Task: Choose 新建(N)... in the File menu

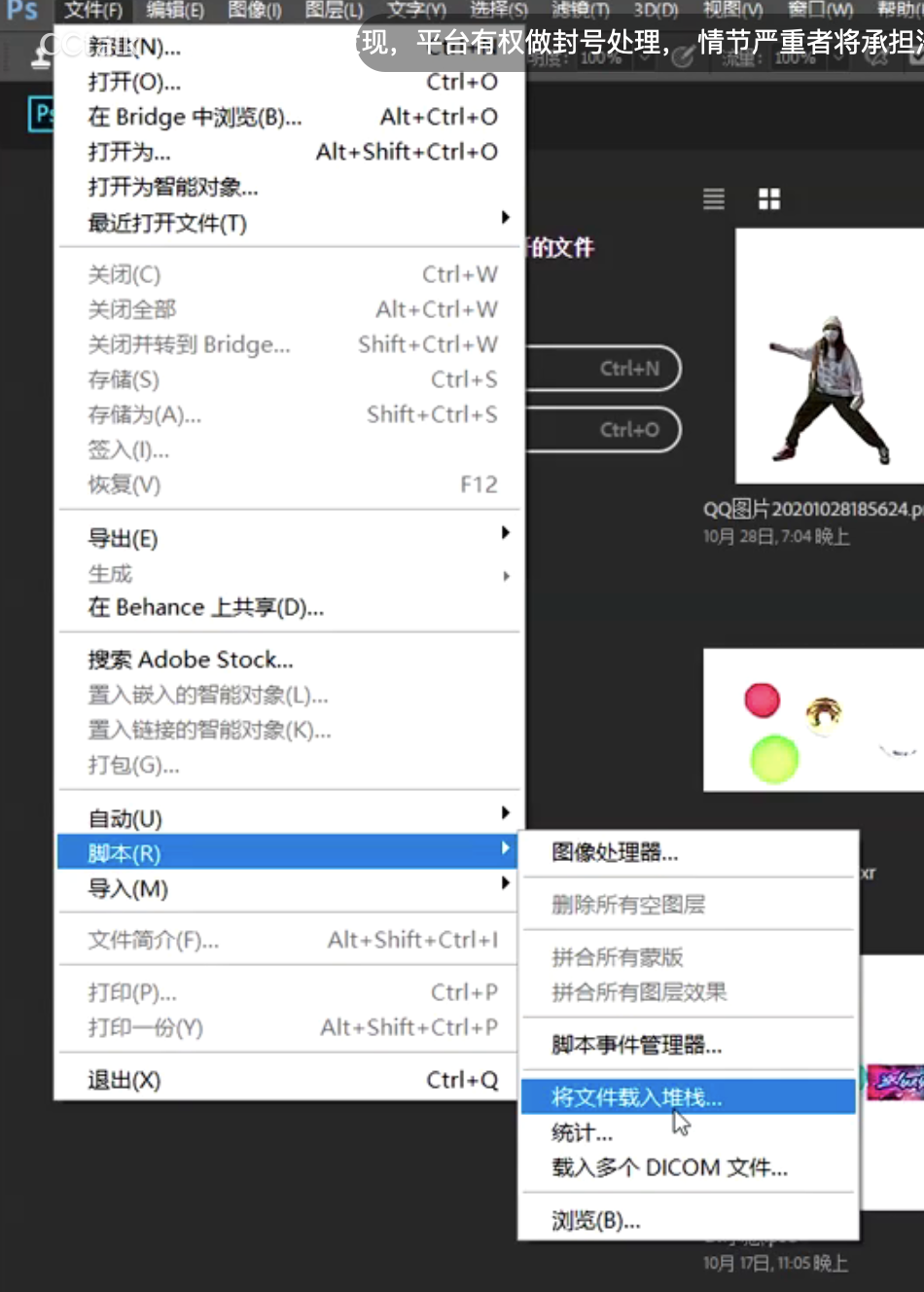Action: pyautogui.click(x=290, y=47)
